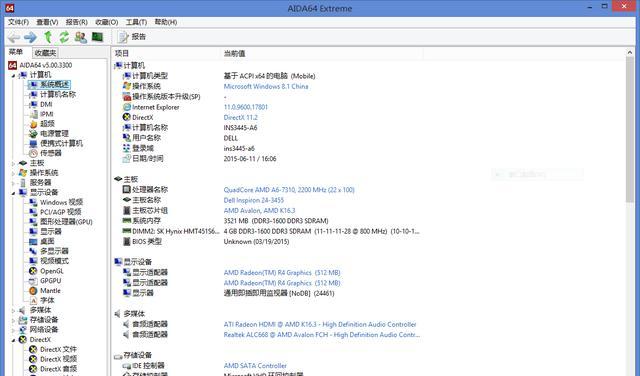The image size is (640, 376).
Task: Click the Forward navigation arrow
Action: [30, 38]
